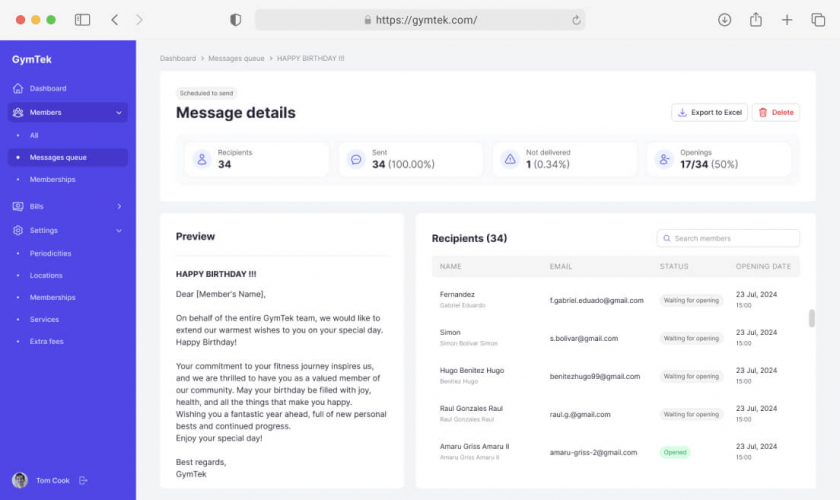Image resolution: width=840 pixels, height=500 pixels.
Task: Click the Safari downloads icon
Action: click(x=725, y=20)
